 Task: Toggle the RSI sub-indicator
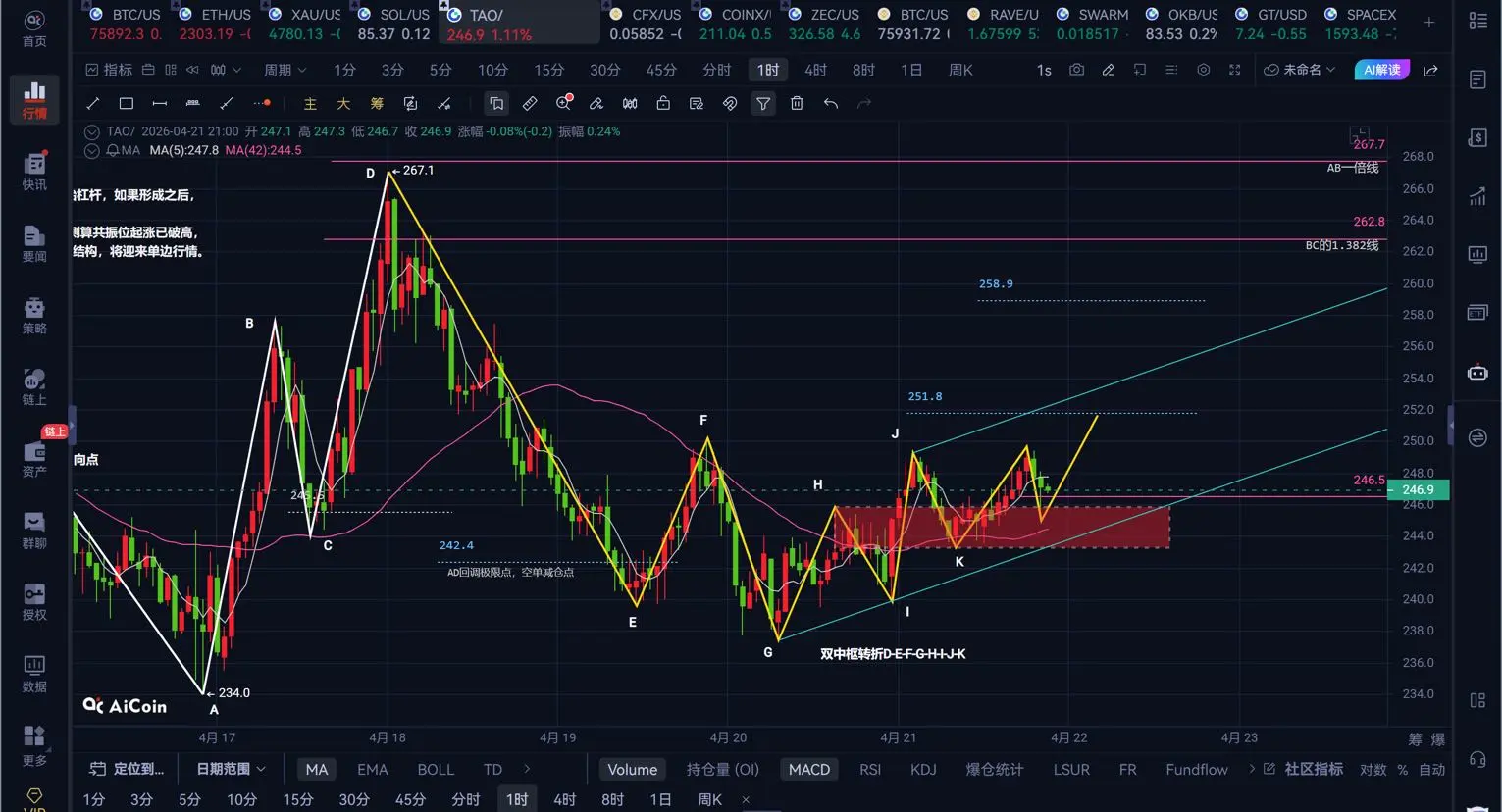(x=870, y=770)
